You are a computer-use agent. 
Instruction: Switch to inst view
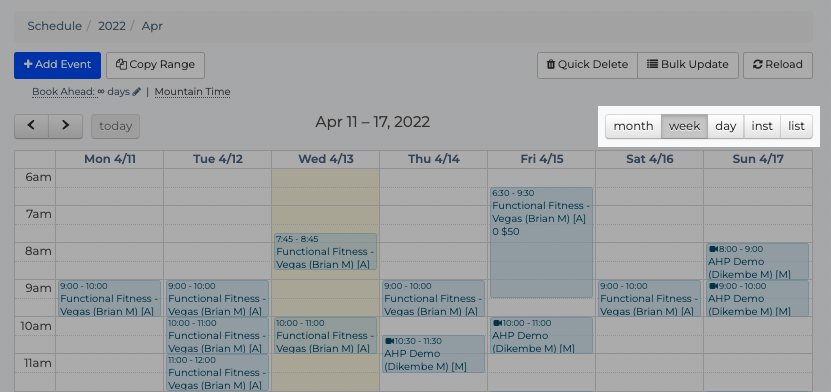click(762, 127)
